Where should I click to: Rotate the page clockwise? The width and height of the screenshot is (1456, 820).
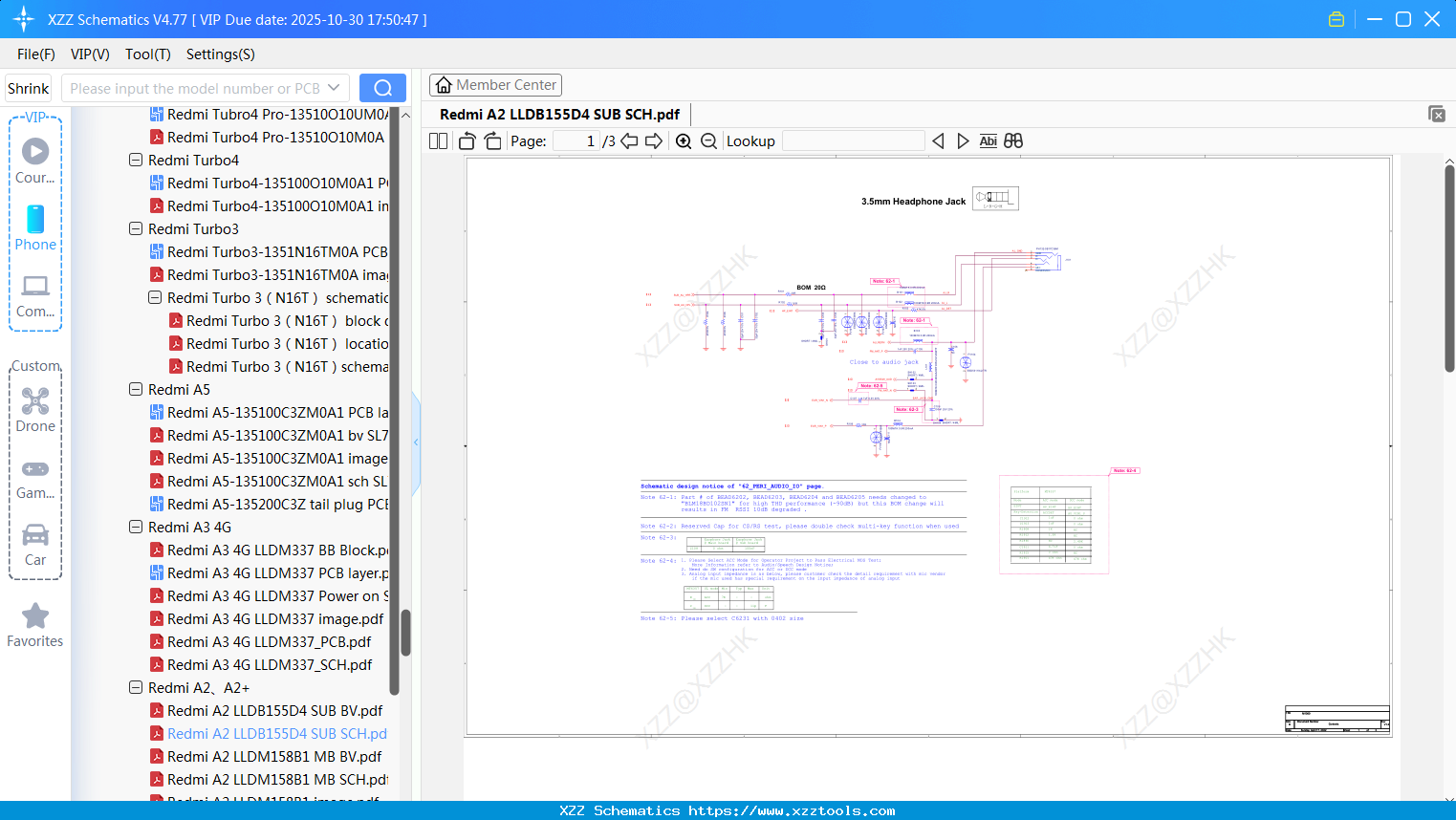tap(492, 141)
